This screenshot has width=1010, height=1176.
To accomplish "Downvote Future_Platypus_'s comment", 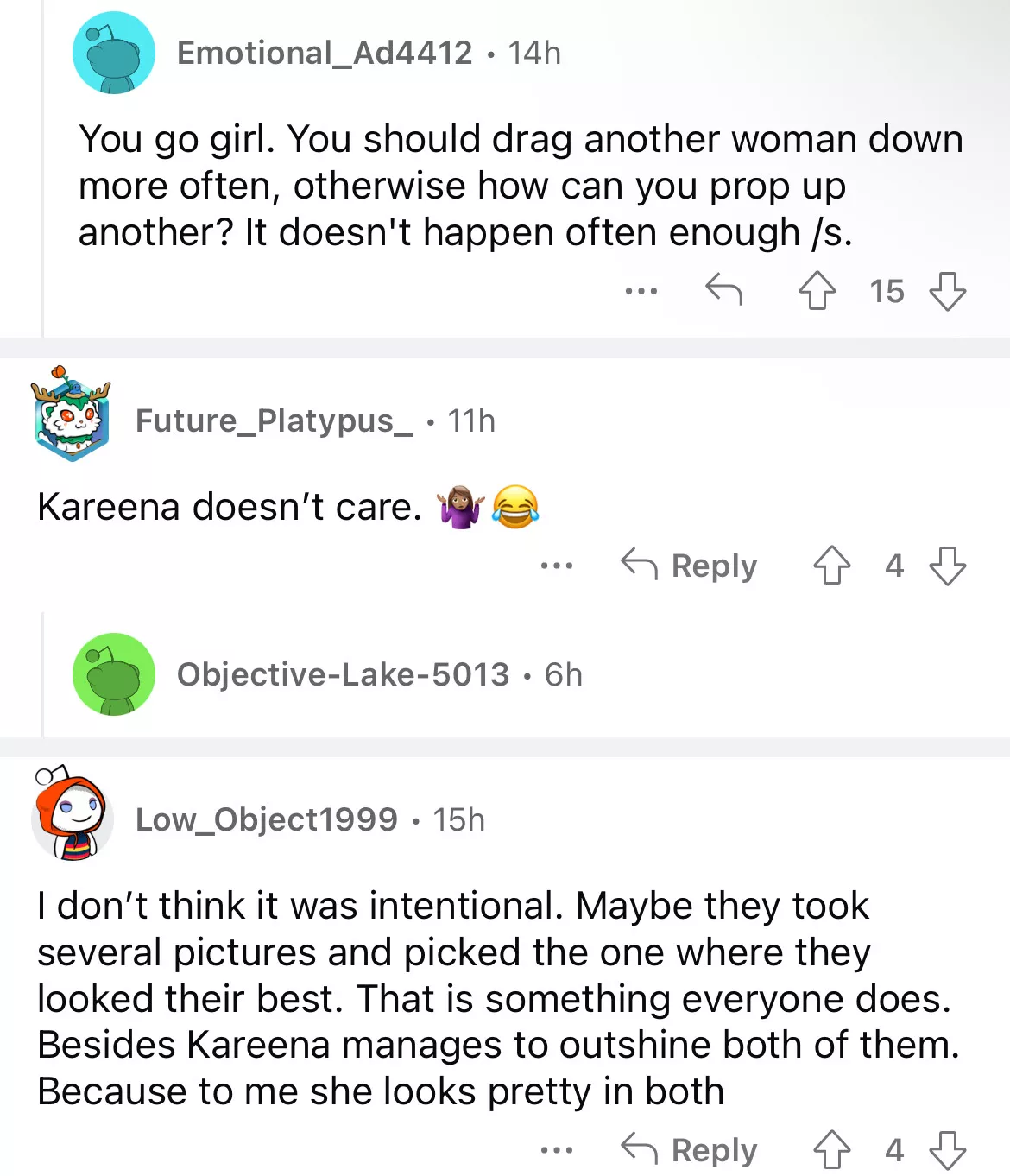I will click(x=947, y=566).
